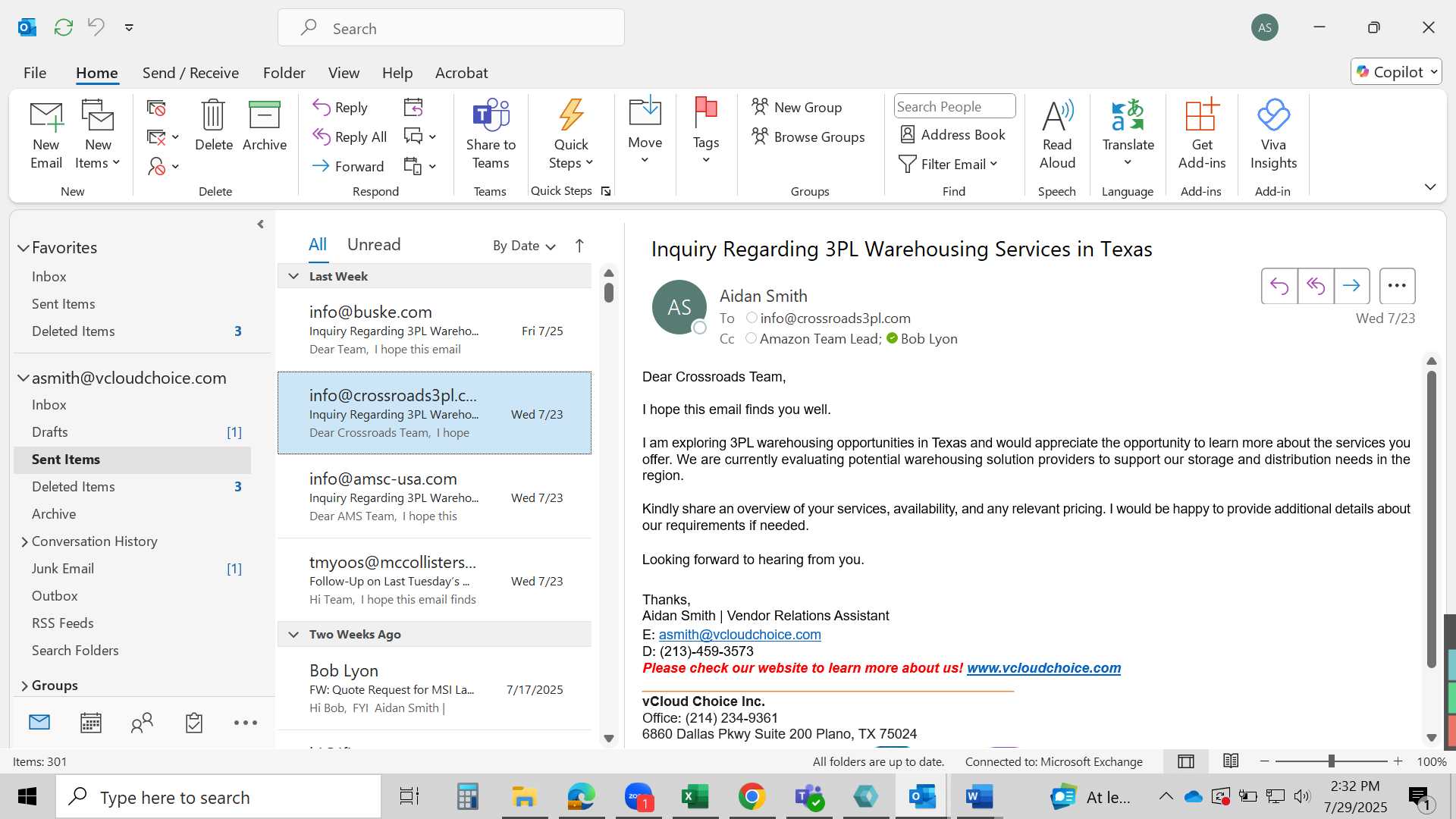Collapse the asmith@vcloudchoice.com account tree

point(24,378)
